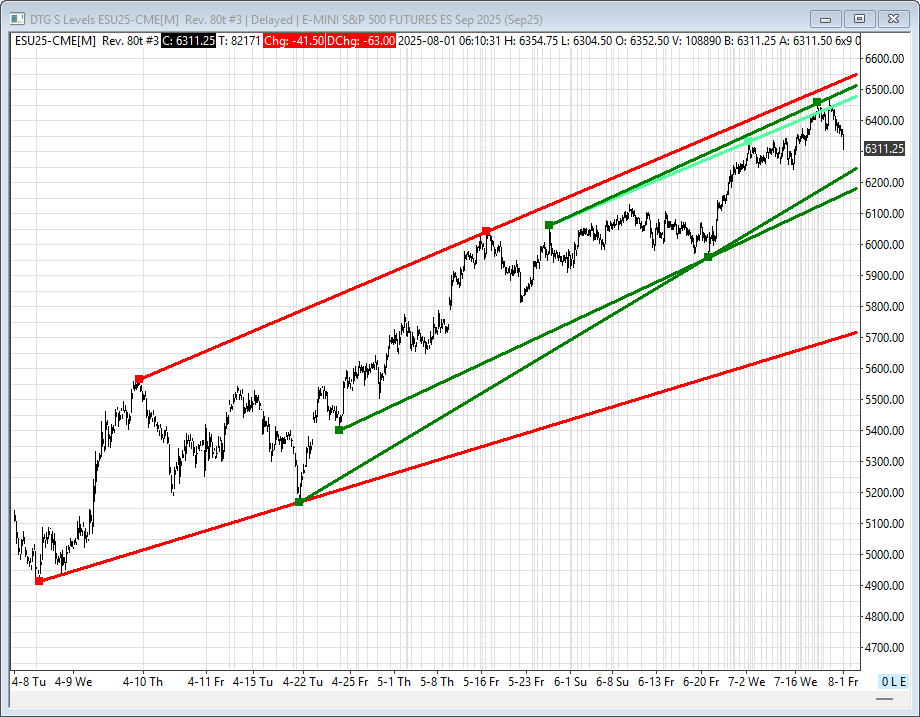Click the 5500.00 price axis label
The width and height of the screenshot is (920, 717).
coord(884,400)
